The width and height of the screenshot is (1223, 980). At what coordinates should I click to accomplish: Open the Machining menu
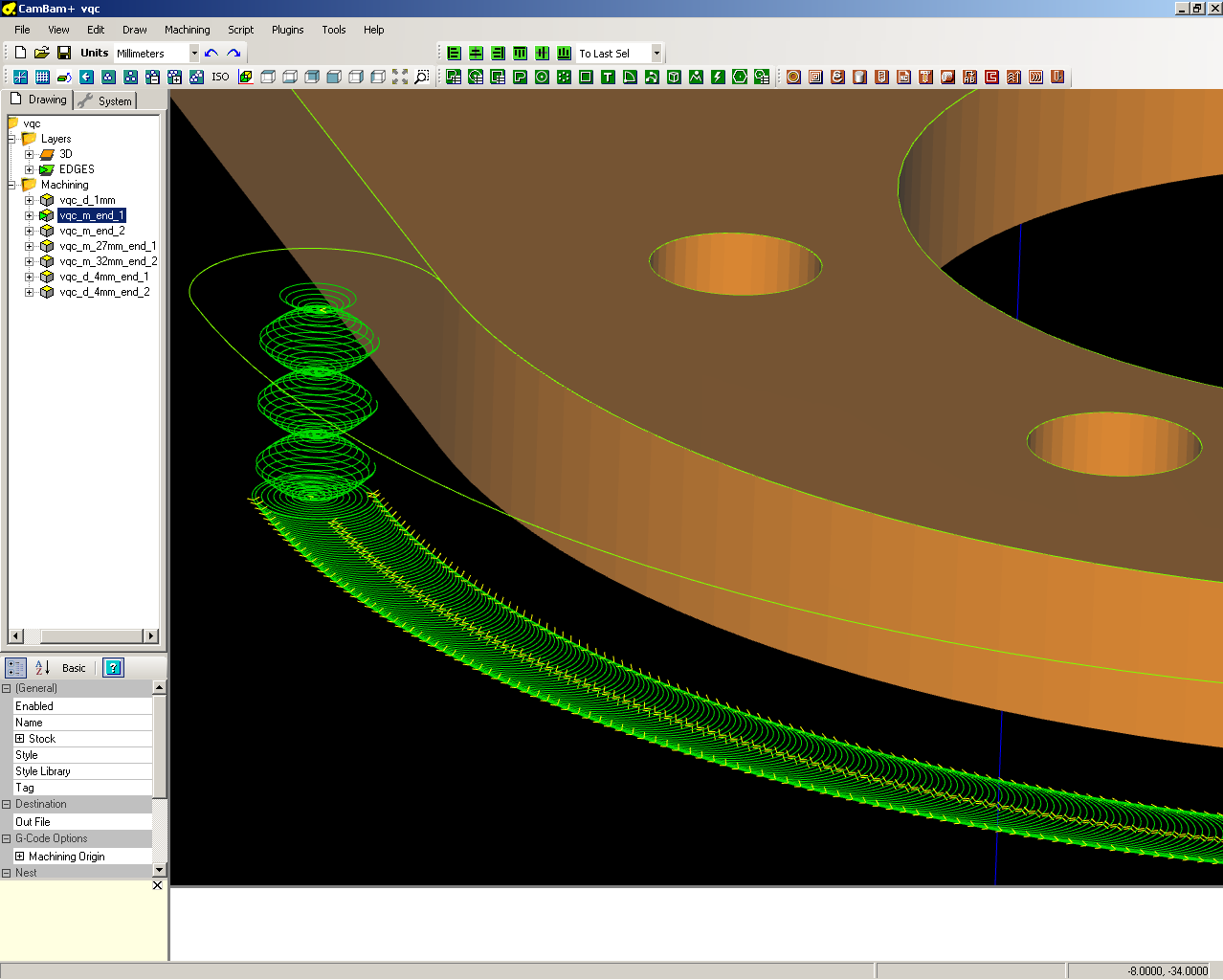[x=187, y=30]
